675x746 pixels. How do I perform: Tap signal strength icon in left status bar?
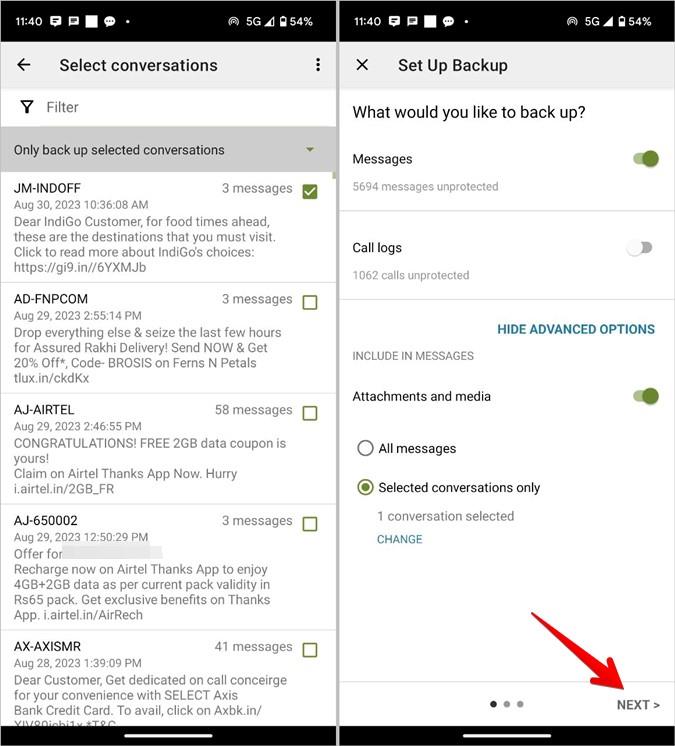coord(269,21)
